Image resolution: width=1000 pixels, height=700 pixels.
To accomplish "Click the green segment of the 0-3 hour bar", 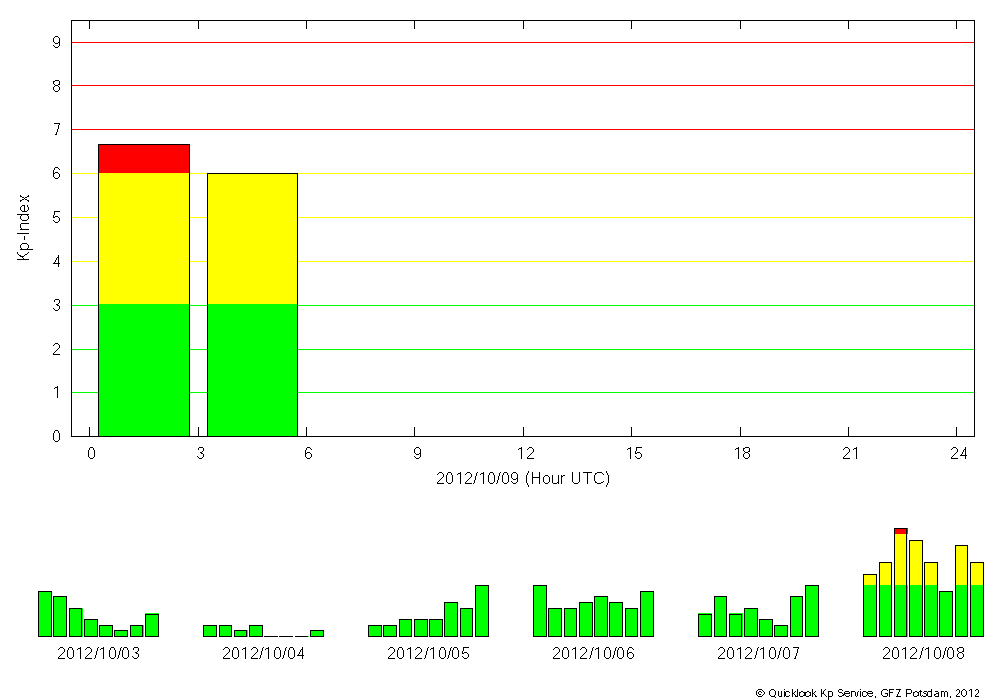I will coord(144,370).
